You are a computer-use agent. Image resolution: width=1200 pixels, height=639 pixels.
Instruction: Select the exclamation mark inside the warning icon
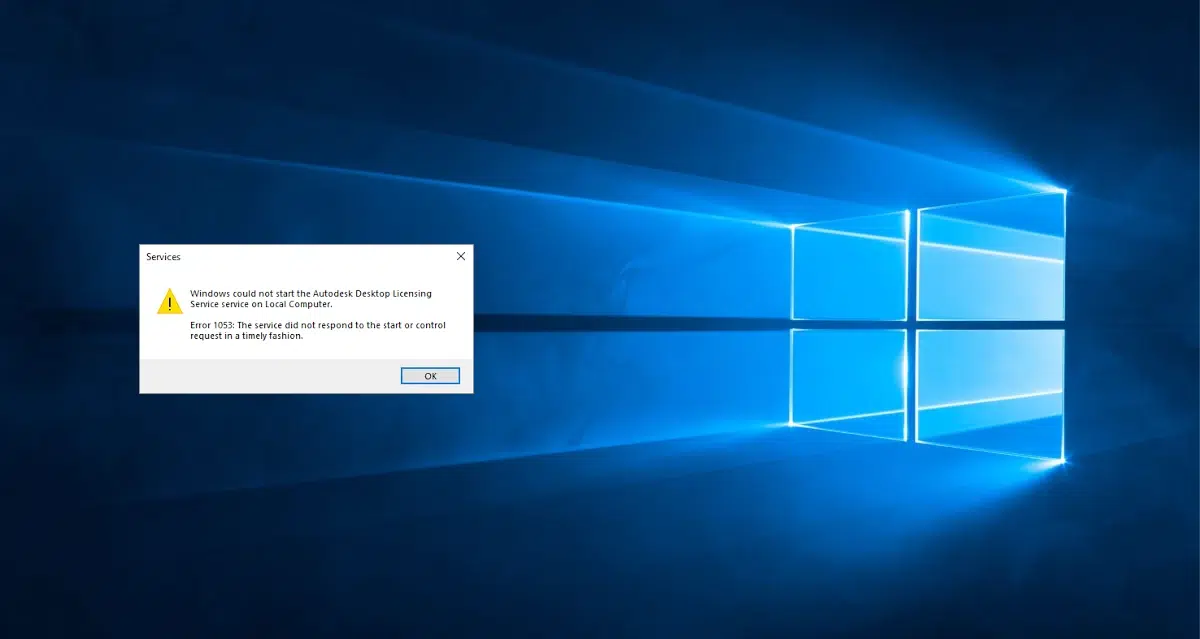pos(172,301)
